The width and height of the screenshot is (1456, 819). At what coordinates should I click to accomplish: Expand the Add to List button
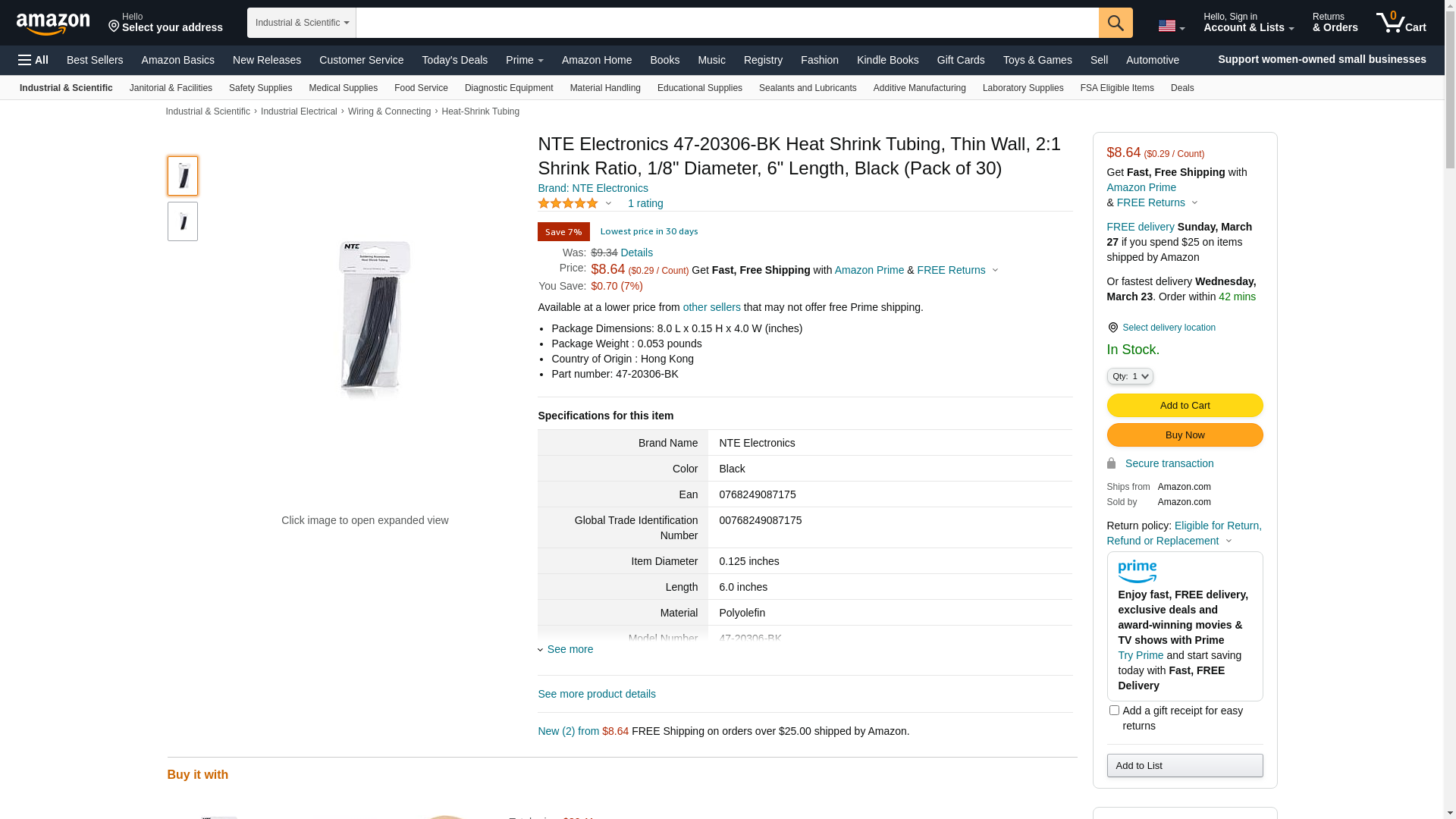tap(1185, 766)
